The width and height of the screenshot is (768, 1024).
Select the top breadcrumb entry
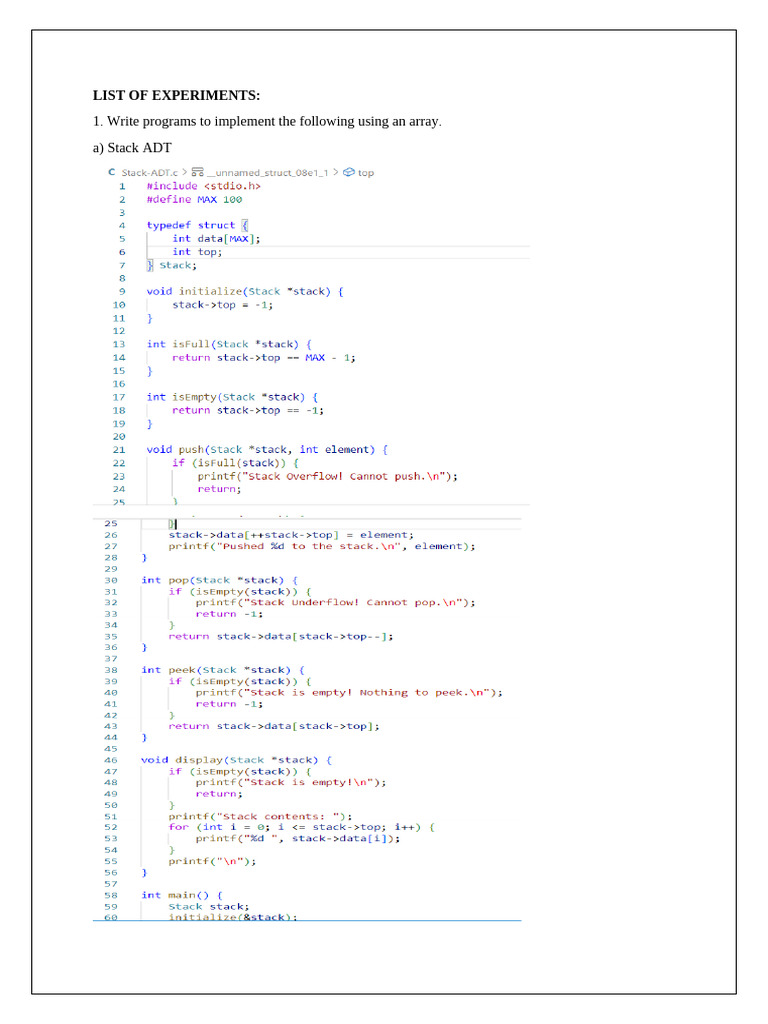pyautogui.click(x=366, y=172)
